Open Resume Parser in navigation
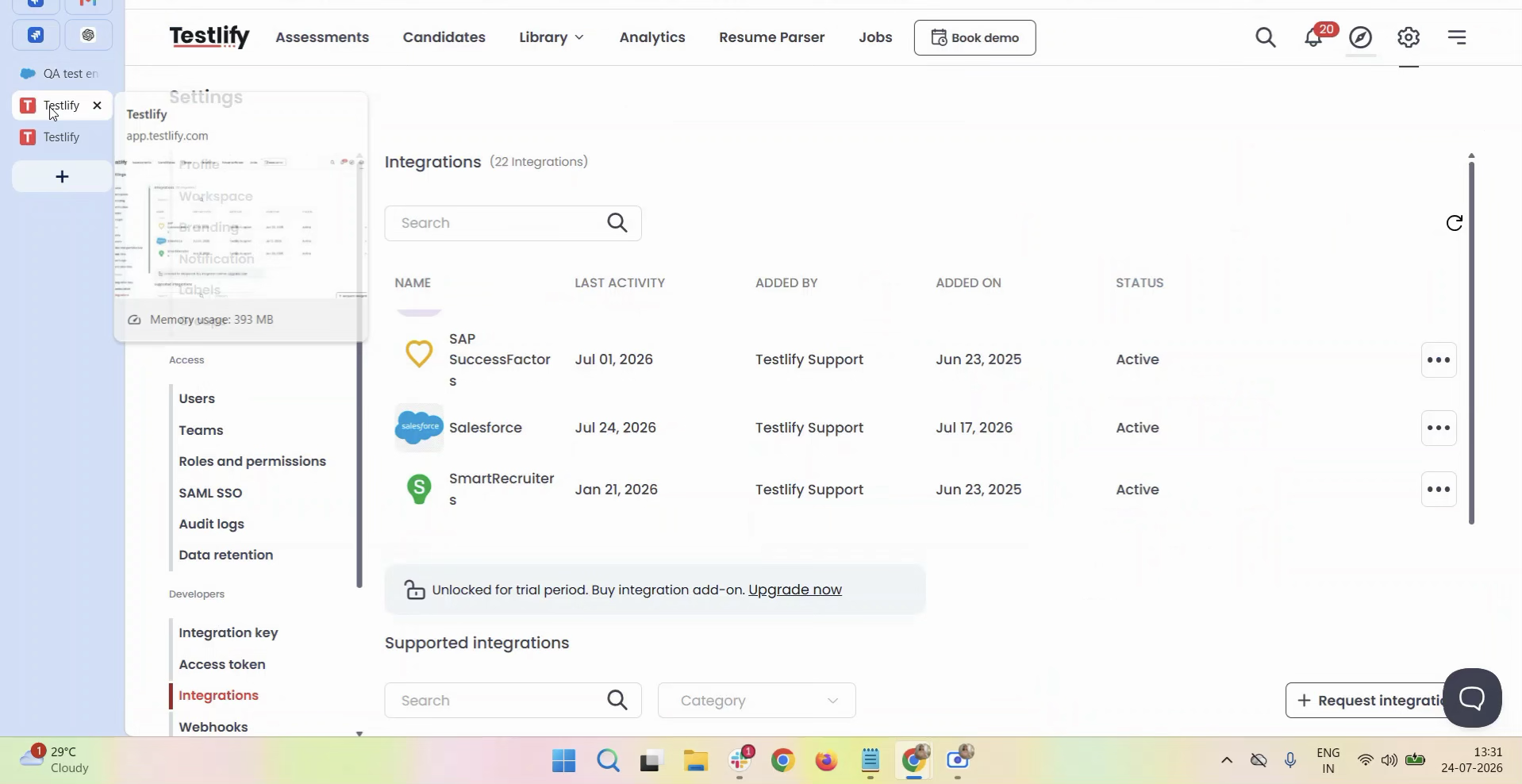The height and width of the screenshot is (784, 1522). (771, 37)
